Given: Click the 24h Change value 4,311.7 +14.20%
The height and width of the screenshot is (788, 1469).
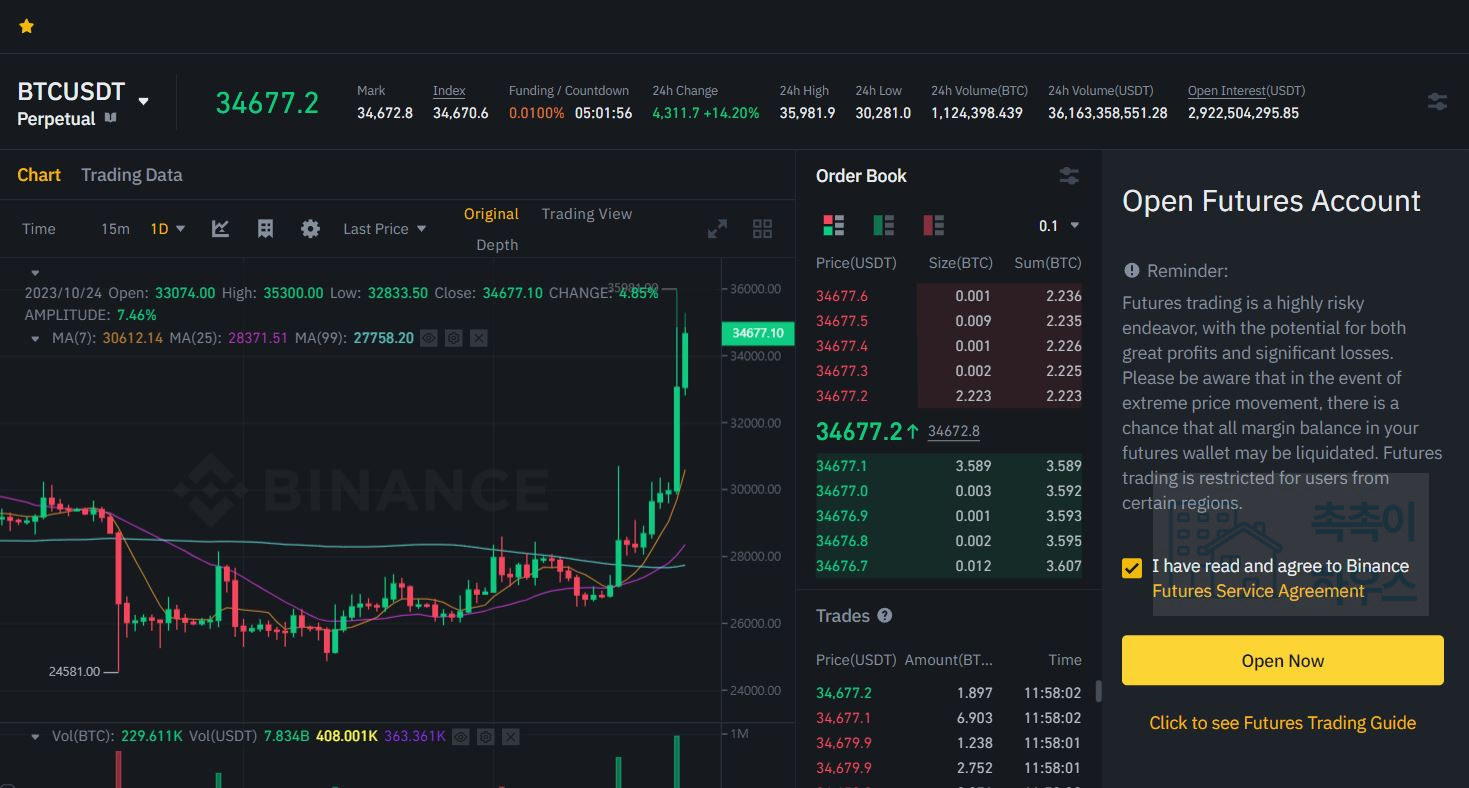Looking at the screenshot, I should (706, 113).
